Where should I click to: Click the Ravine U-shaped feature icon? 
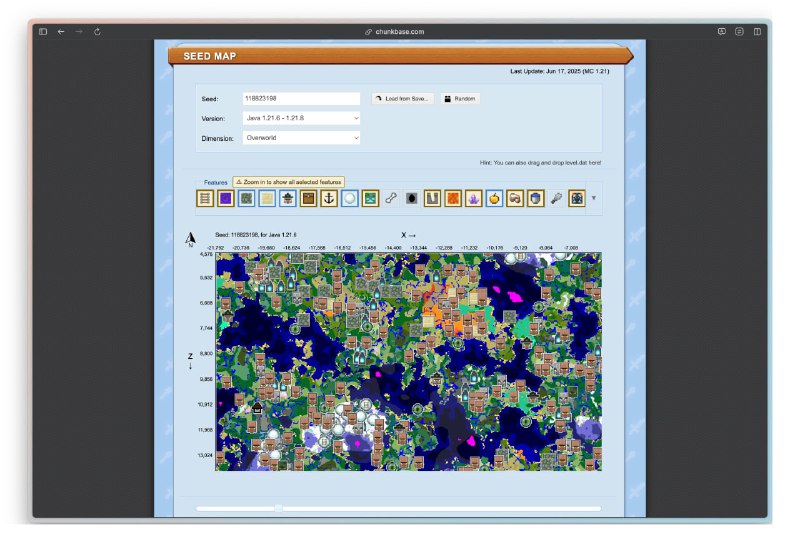coord(432,199)
